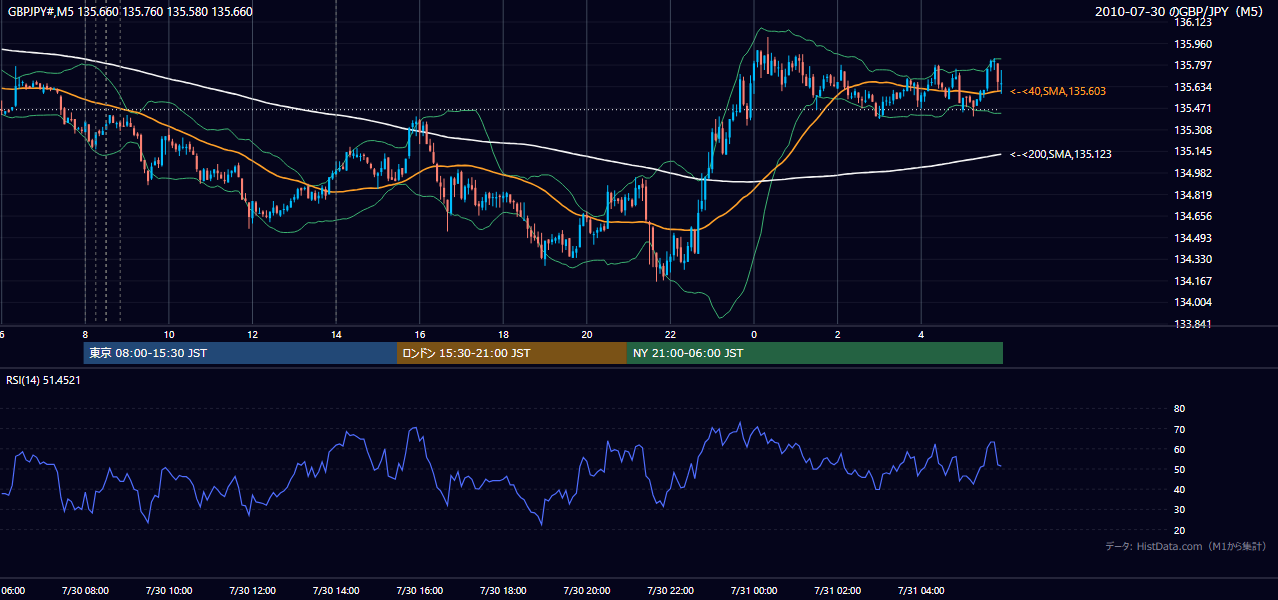The height and width of the screenshot is (600, 1278).
Task: Click the 133.841 price axis label
Action: tap(1192, 324)
